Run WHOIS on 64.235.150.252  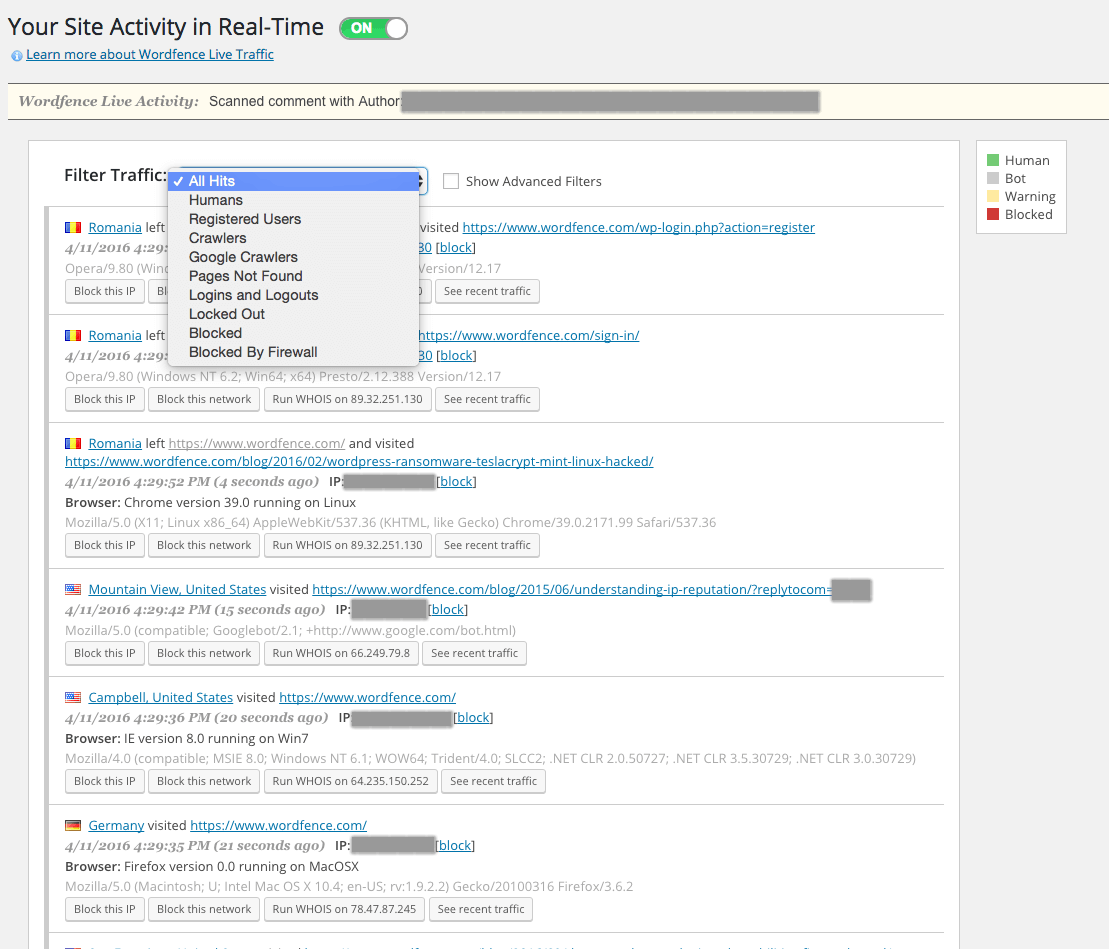click(x=350, y=781)
